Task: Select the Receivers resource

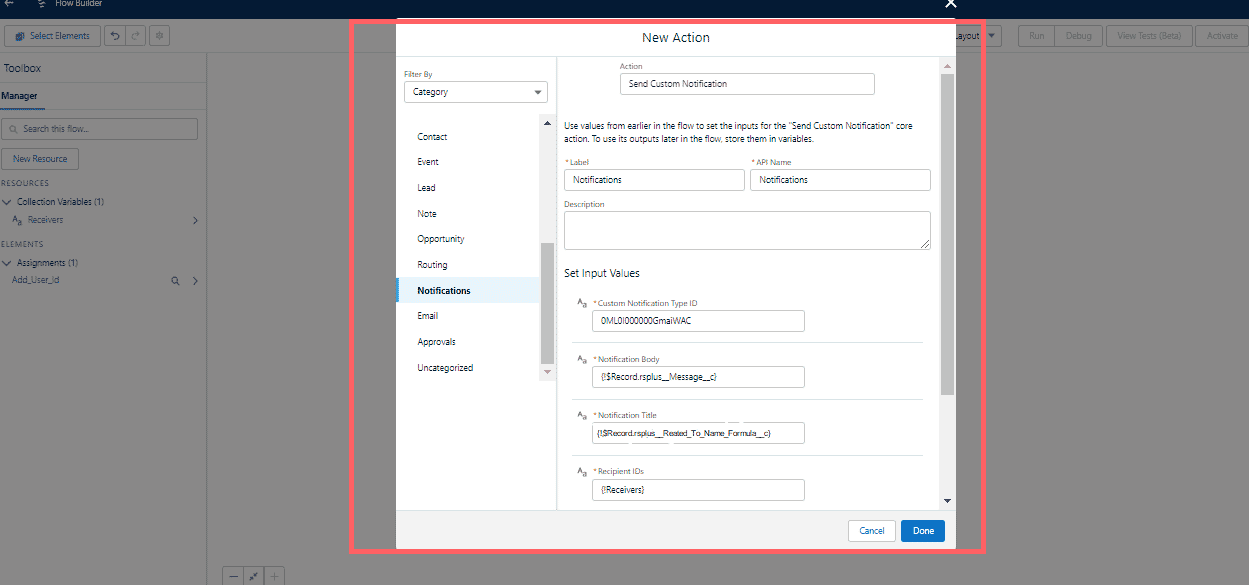Action: point(46,220)
